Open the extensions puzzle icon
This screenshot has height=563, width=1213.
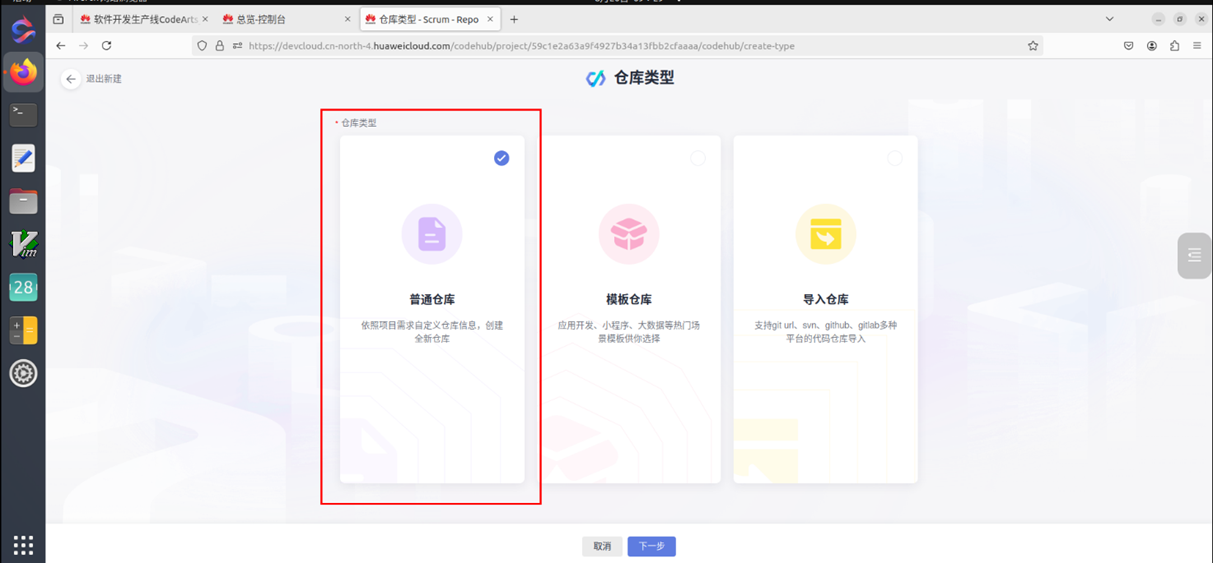(x=1175, y=46)
